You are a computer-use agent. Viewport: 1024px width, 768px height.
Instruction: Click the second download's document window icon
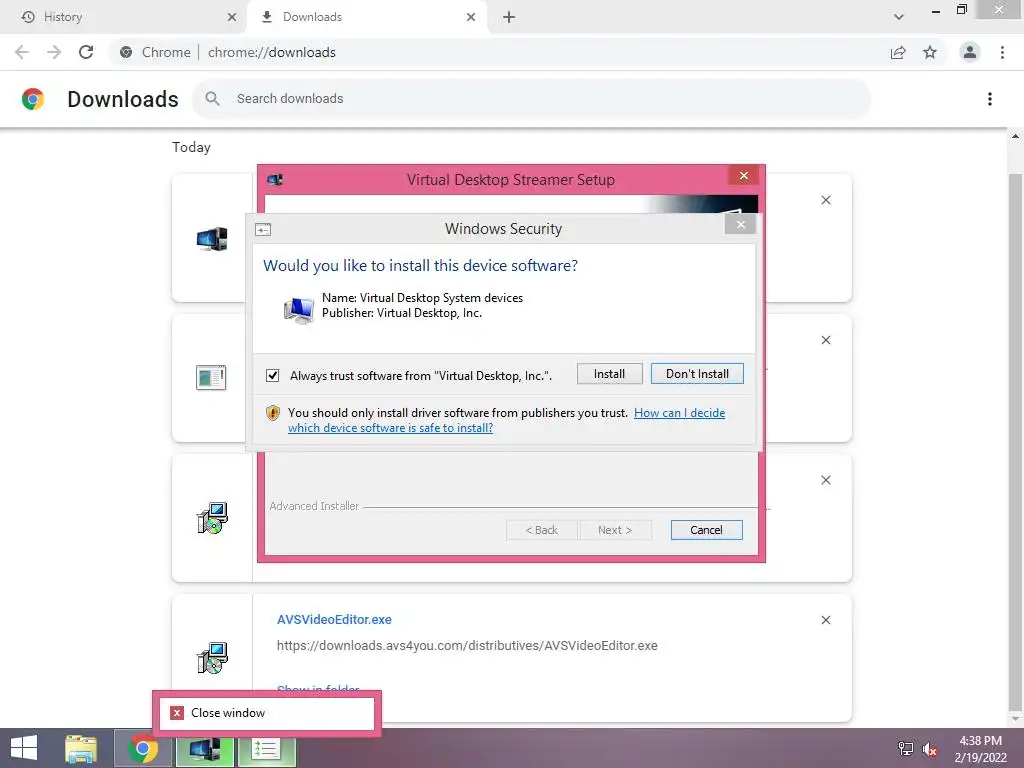(x=212, y=377)
